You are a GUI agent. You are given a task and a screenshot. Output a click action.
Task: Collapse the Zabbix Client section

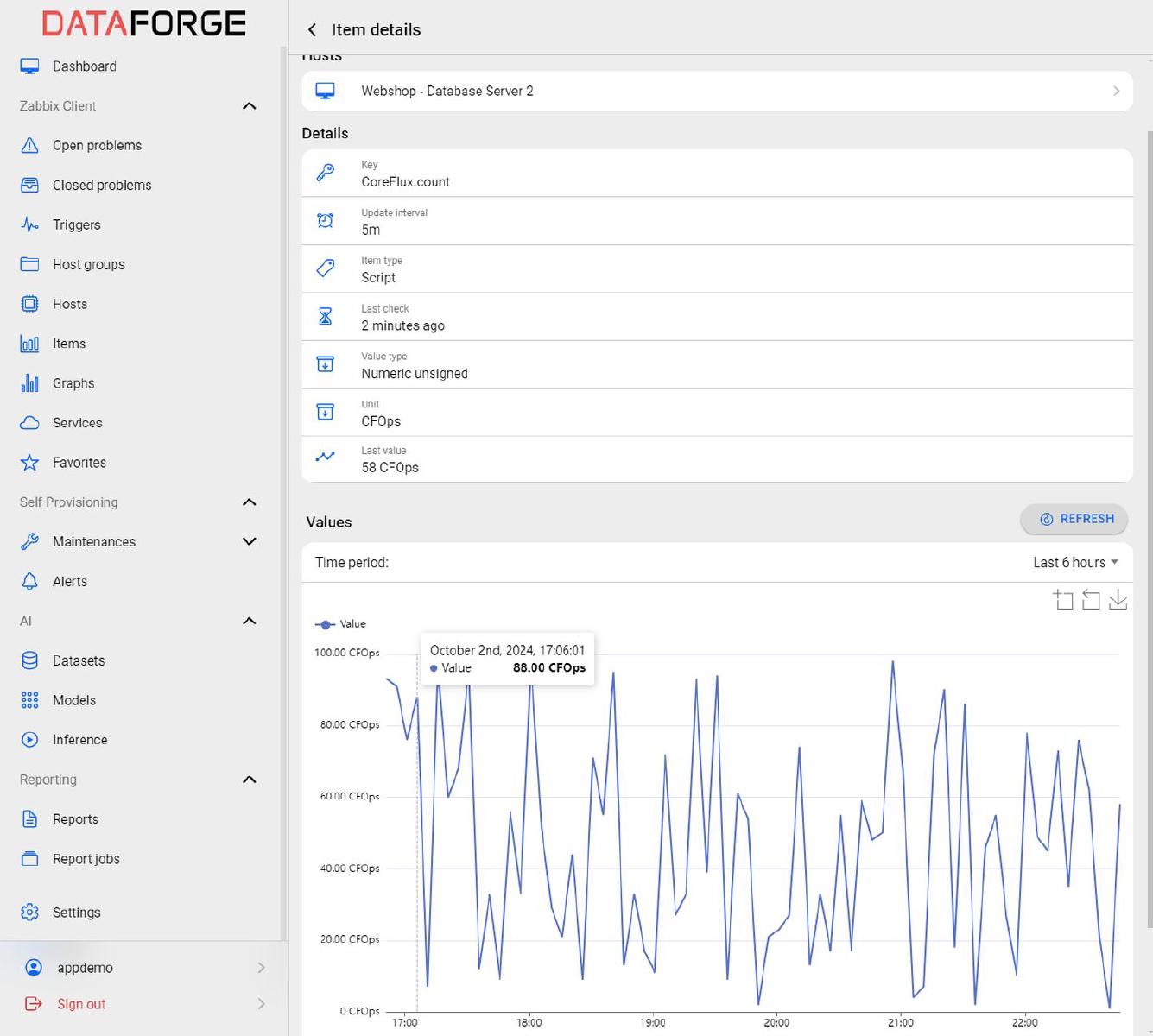(x=249, y=106)
